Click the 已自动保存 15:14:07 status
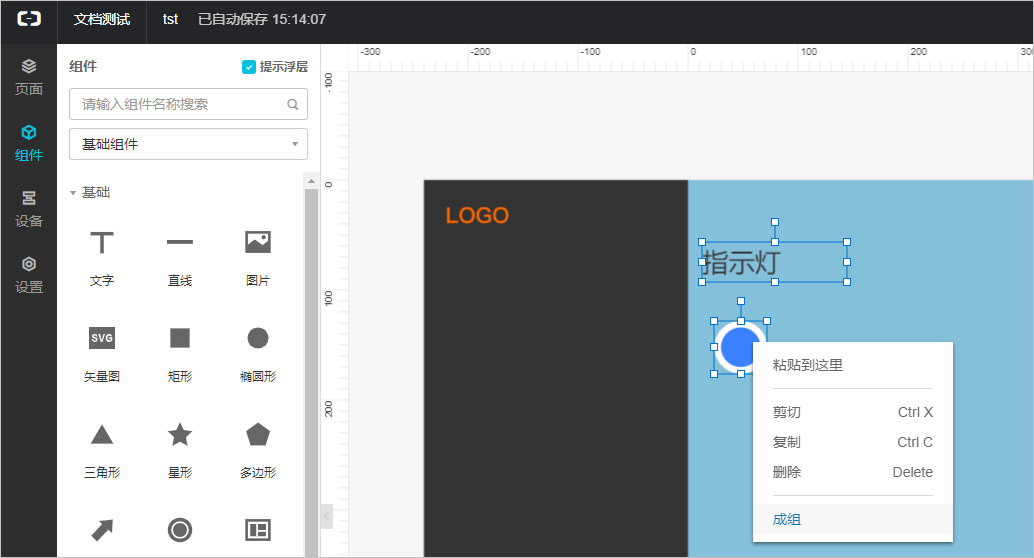This screenshot has width=1034, height=558. pos(262,19)
